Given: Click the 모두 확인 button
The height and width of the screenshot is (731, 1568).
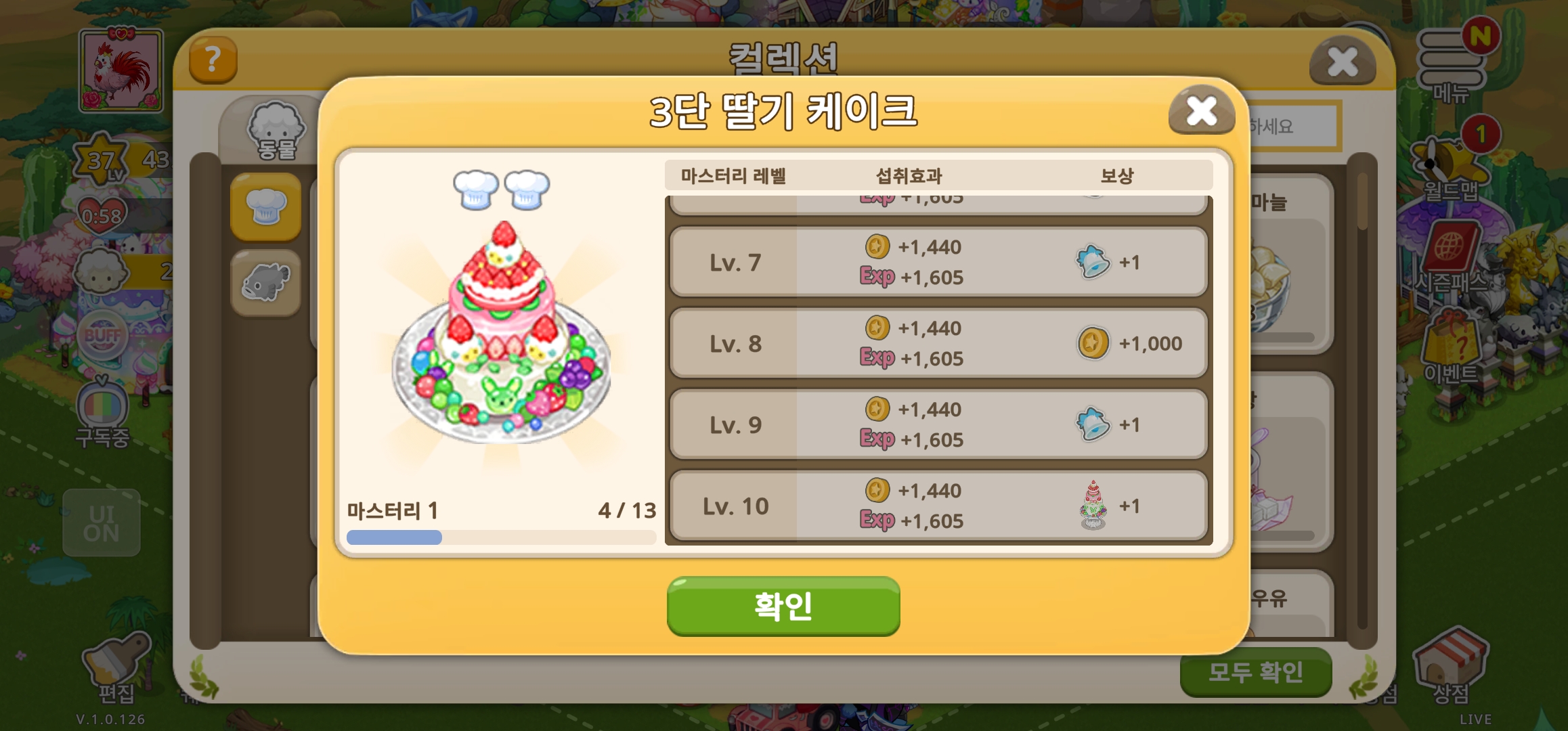Looking at the screenshot, I should tap(1256, 671).
